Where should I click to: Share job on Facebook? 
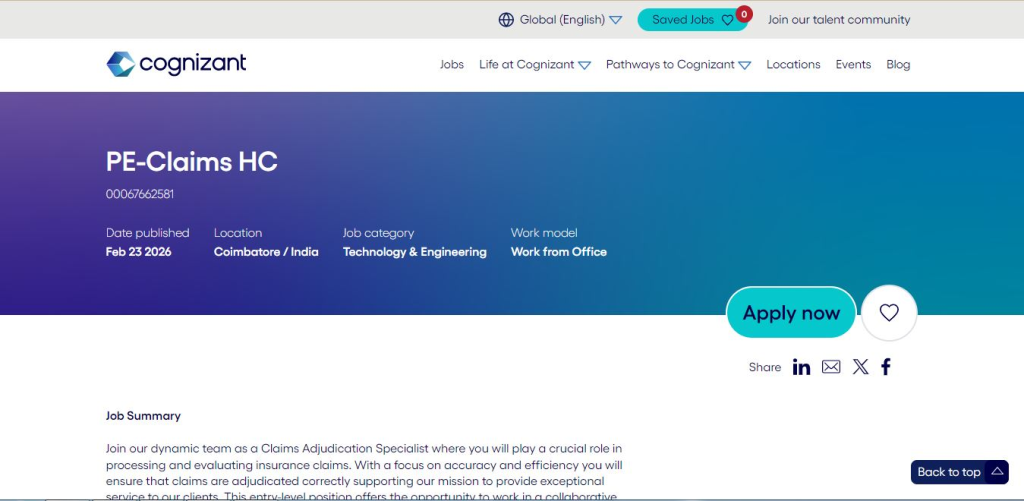pos(886,367)
